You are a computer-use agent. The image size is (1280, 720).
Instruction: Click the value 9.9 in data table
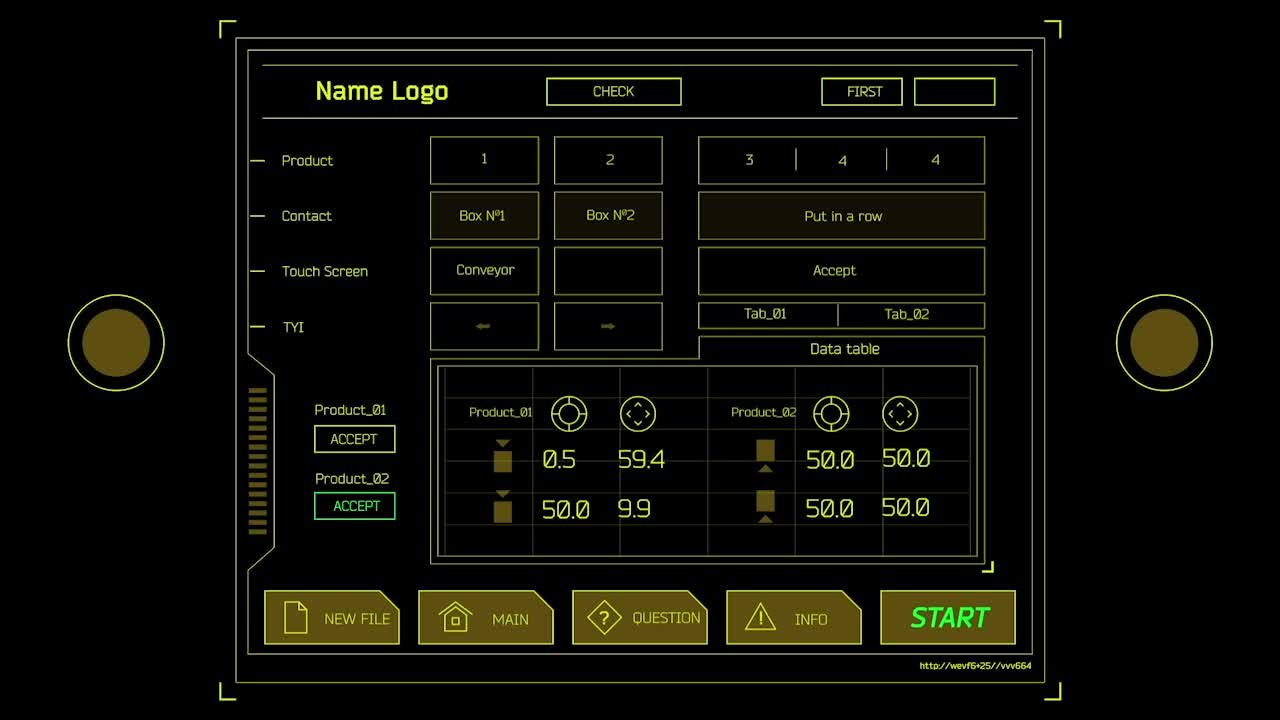(634, 510)
